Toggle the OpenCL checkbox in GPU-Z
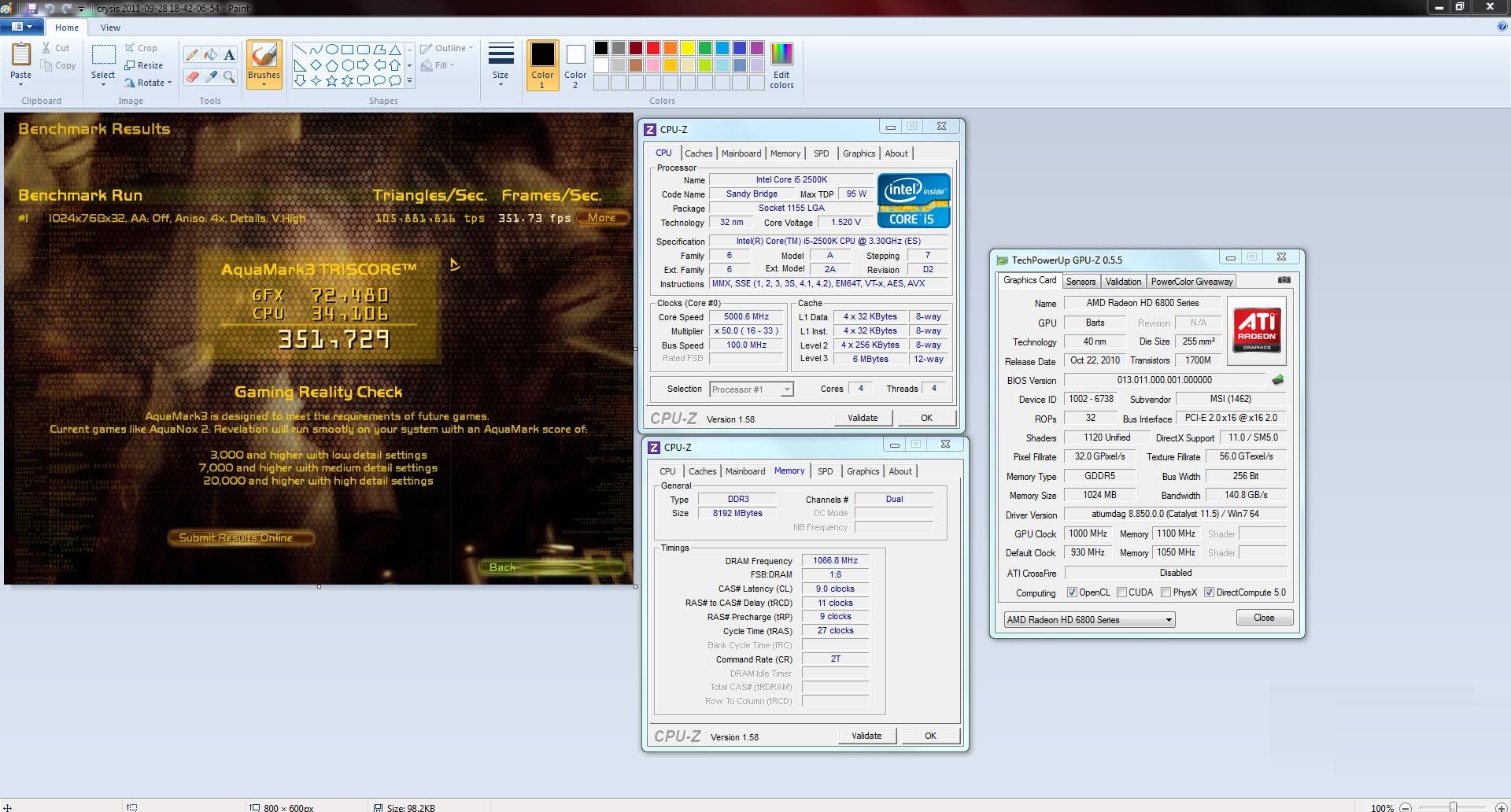 point(1071,592)
